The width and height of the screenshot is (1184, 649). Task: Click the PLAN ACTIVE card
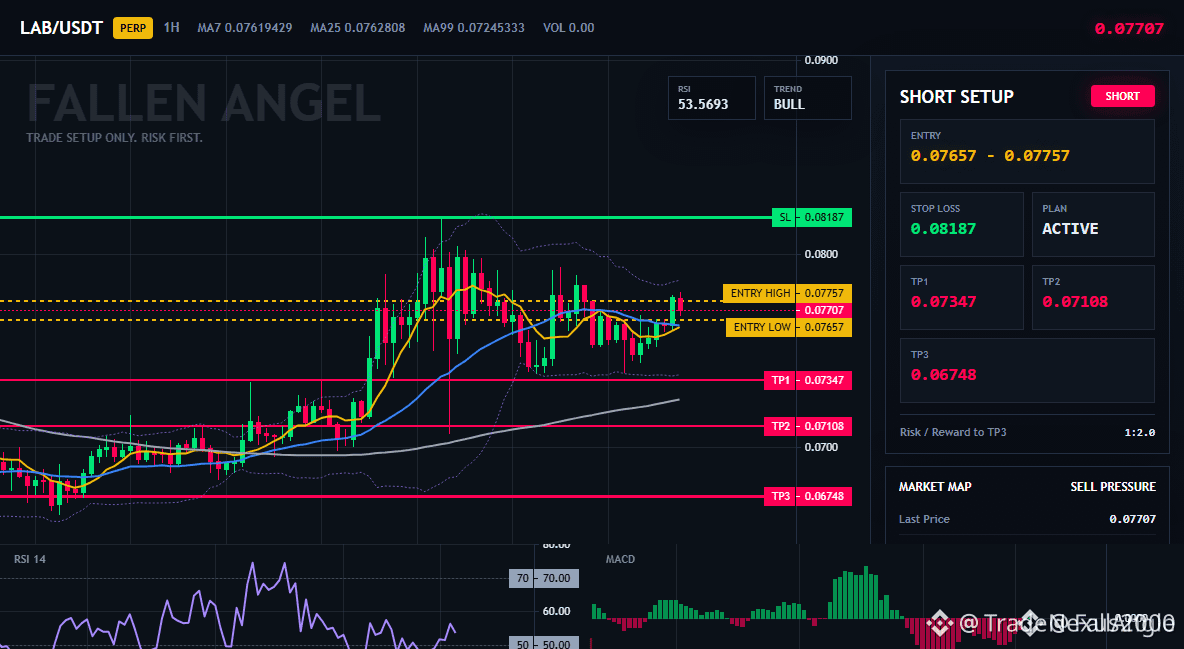(x=1093, y=224)
